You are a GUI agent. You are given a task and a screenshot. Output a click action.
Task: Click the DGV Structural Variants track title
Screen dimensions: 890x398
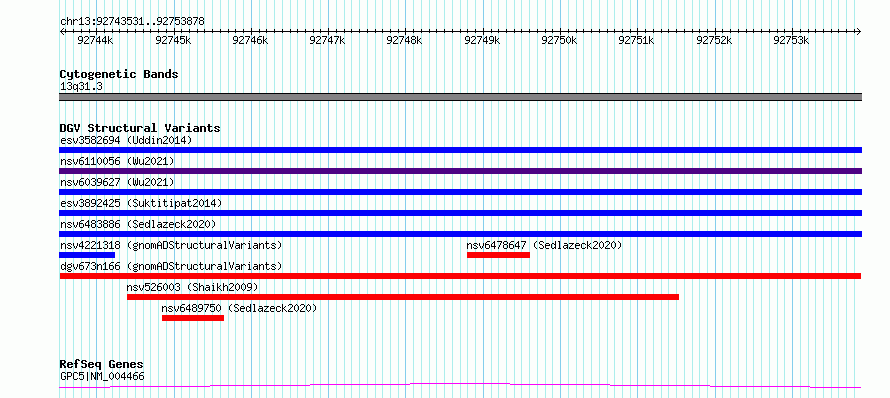click(x=140, y=128)
